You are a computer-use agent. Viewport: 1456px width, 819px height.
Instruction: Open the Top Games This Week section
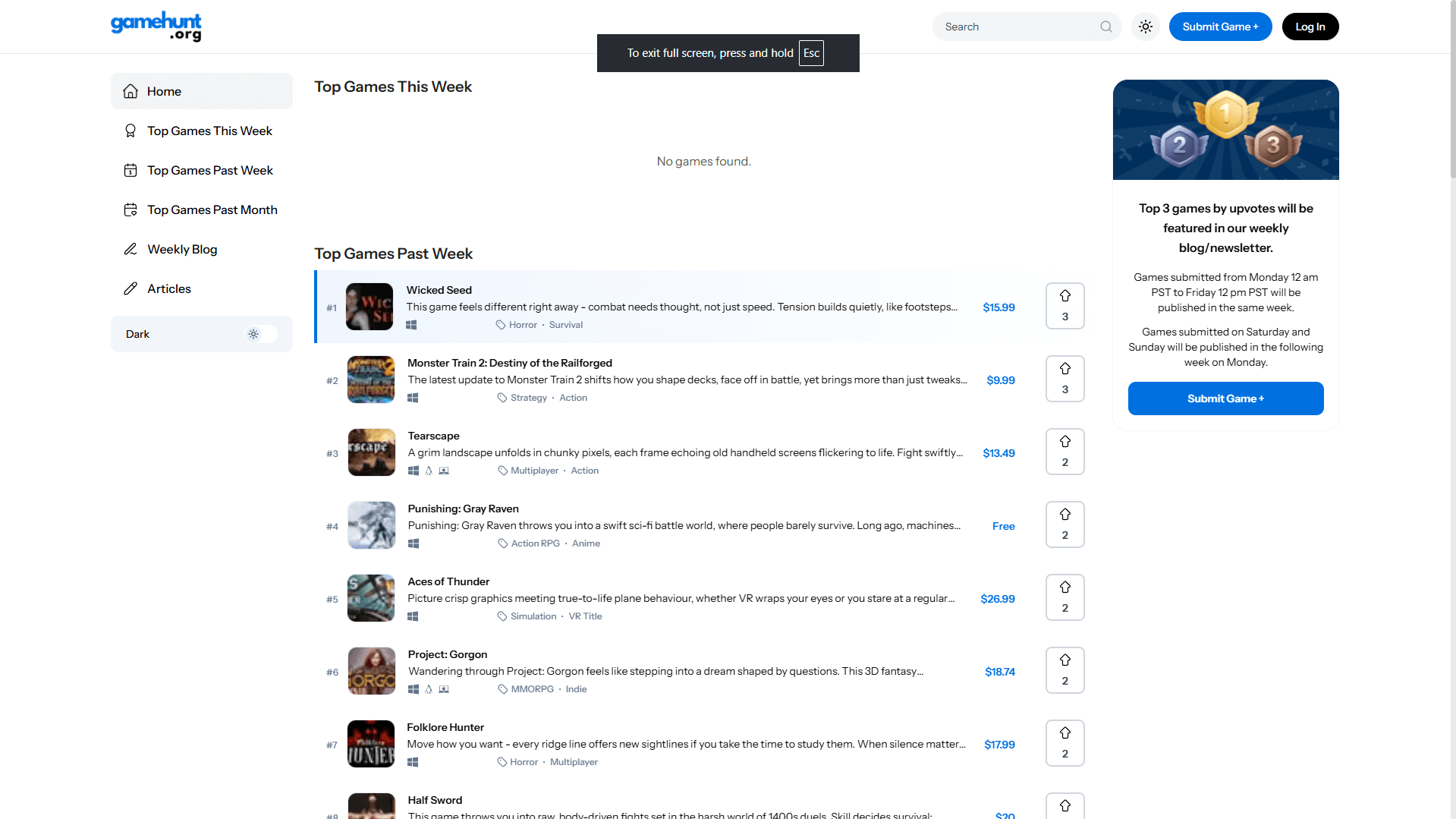(x=209, y=131)
